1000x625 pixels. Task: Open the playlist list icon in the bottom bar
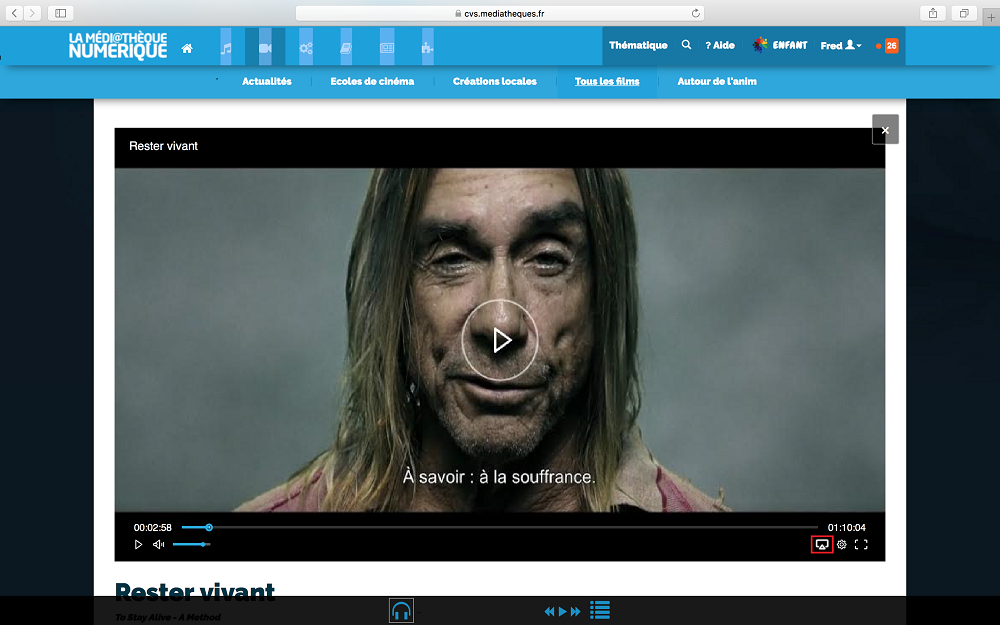point(599,610)
